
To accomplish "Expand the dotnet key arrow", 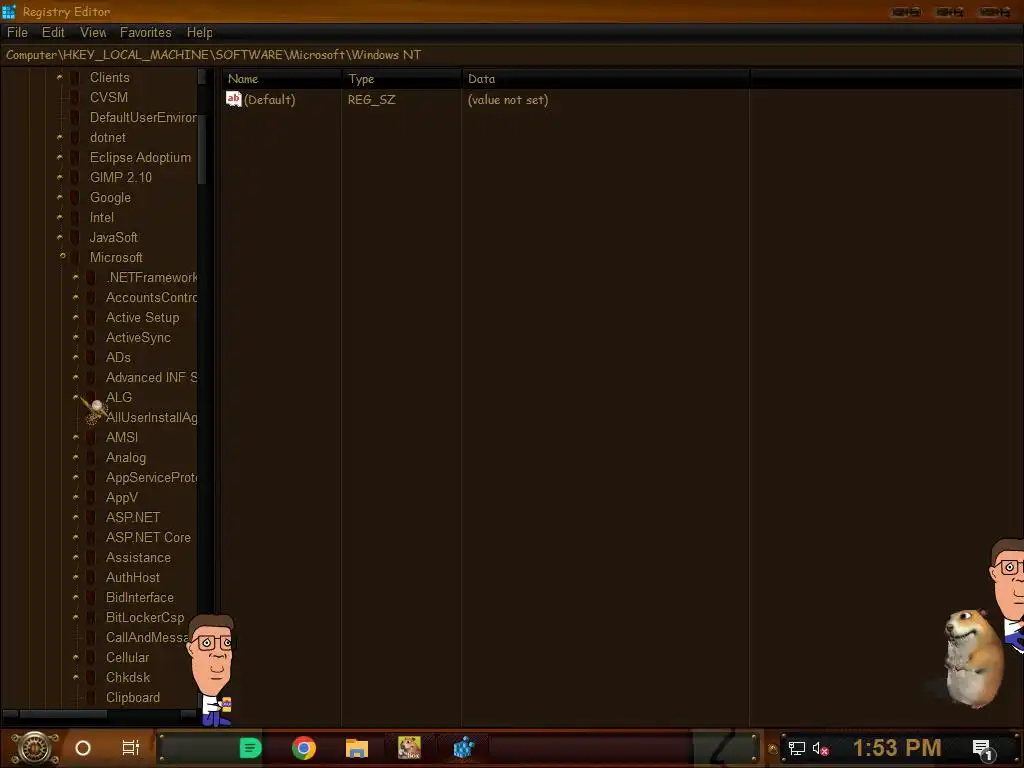I will 59,137.
